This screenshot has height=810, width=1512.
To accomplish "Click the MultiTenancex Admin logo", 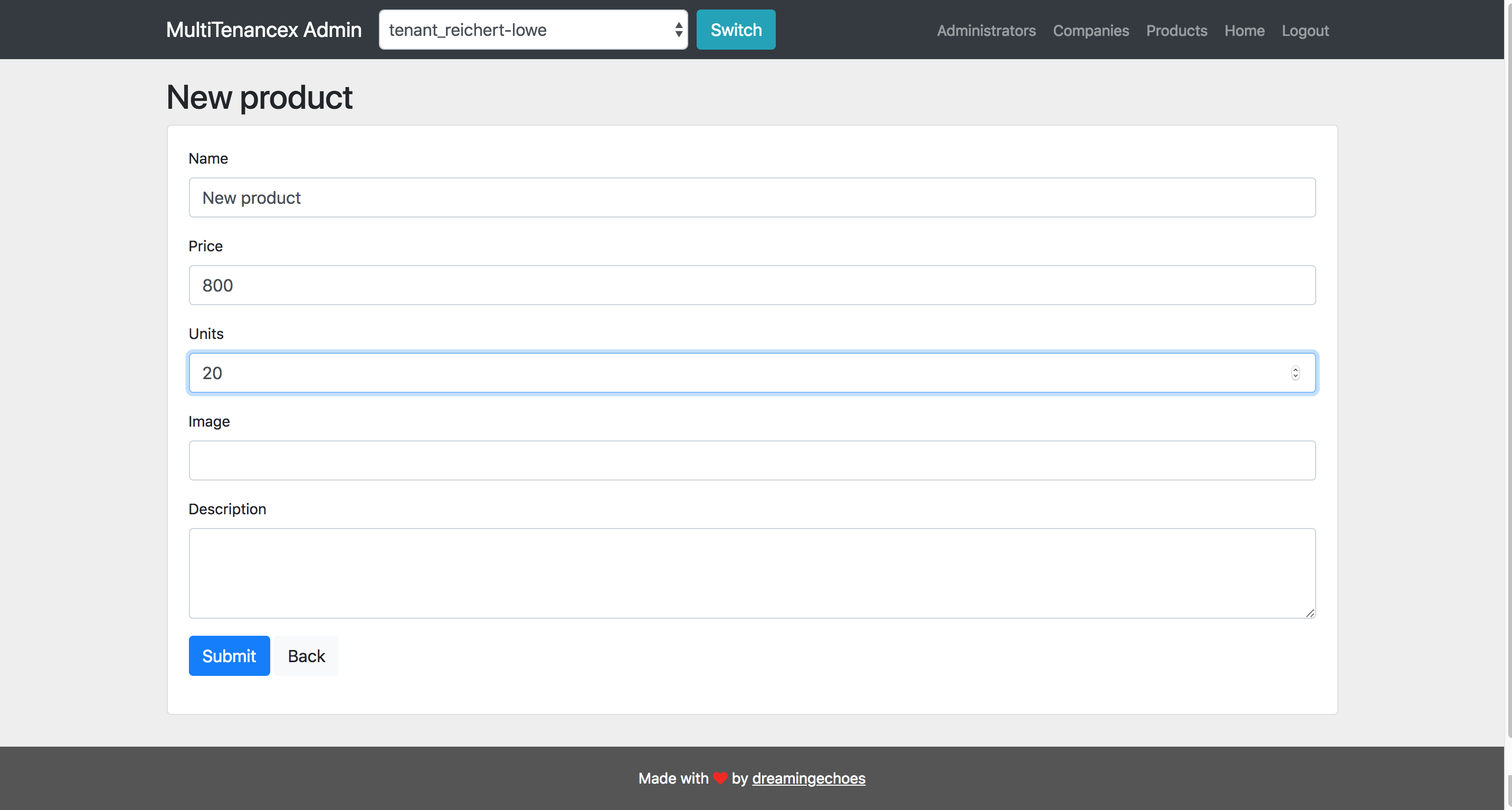I will coord(264,30).
